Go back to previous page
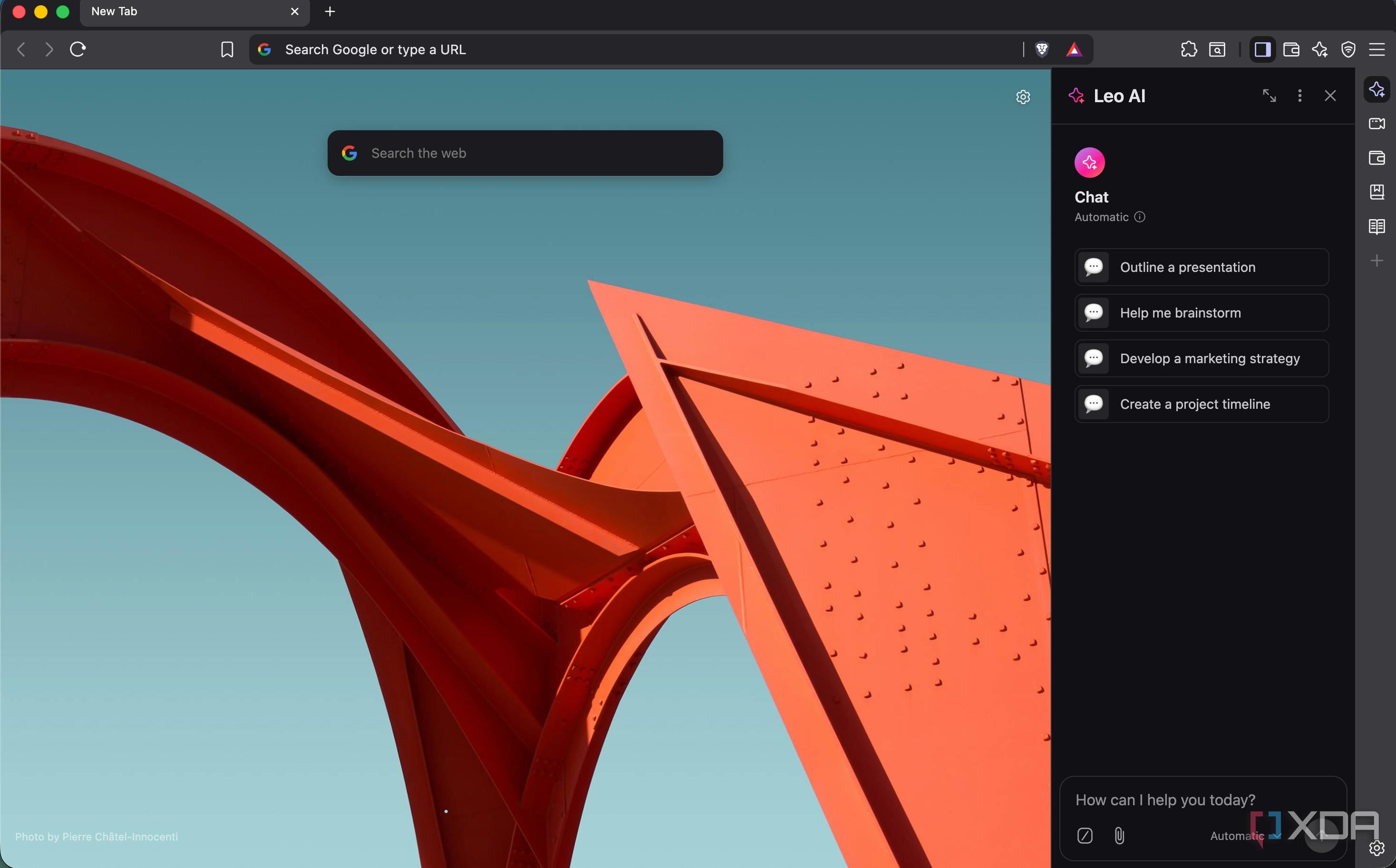The width and height of the screenshot is (1396, 868). click(x=21, y=49)
